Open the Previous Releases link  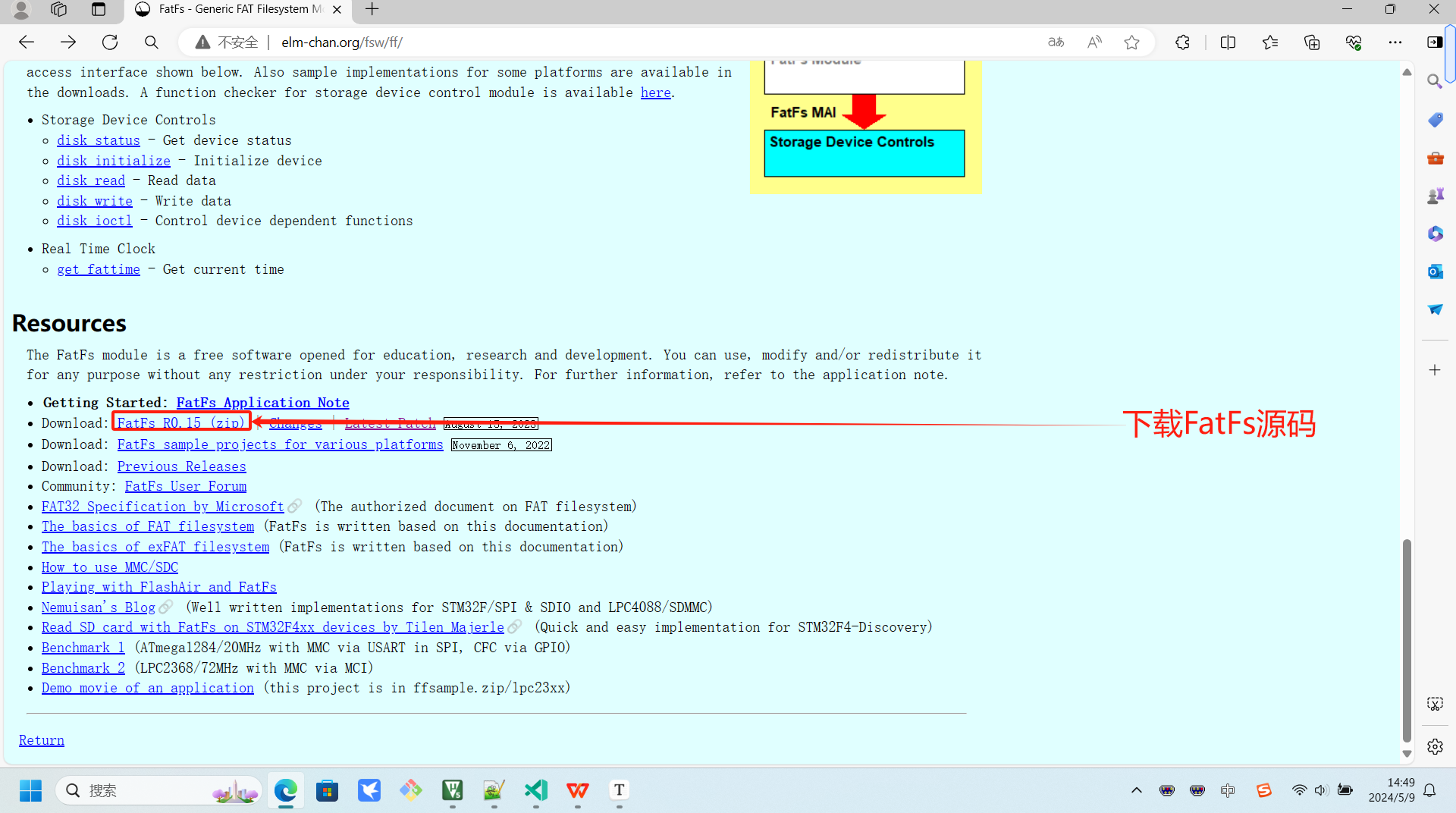(x=181, y=466)
